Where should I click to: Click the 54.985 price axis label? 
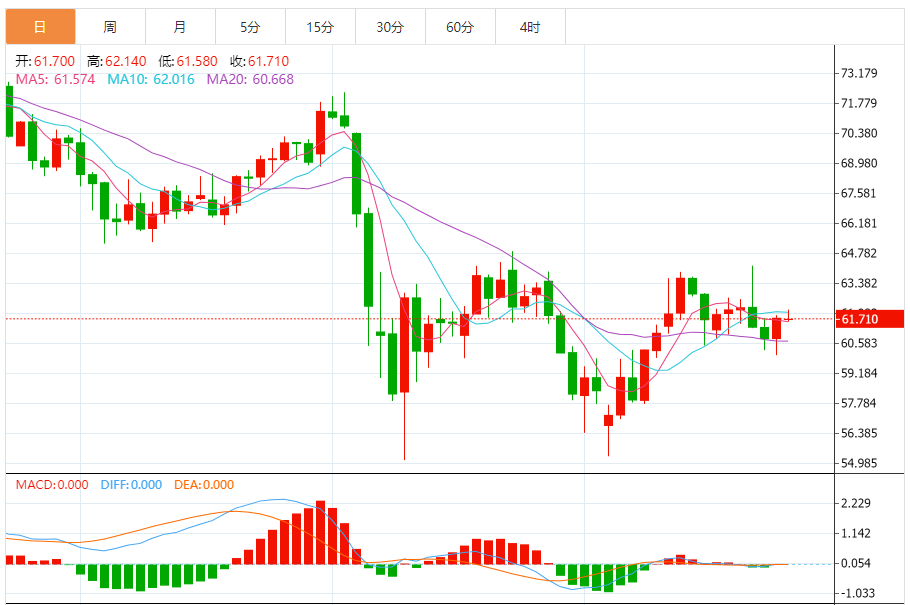click(859, 463)
